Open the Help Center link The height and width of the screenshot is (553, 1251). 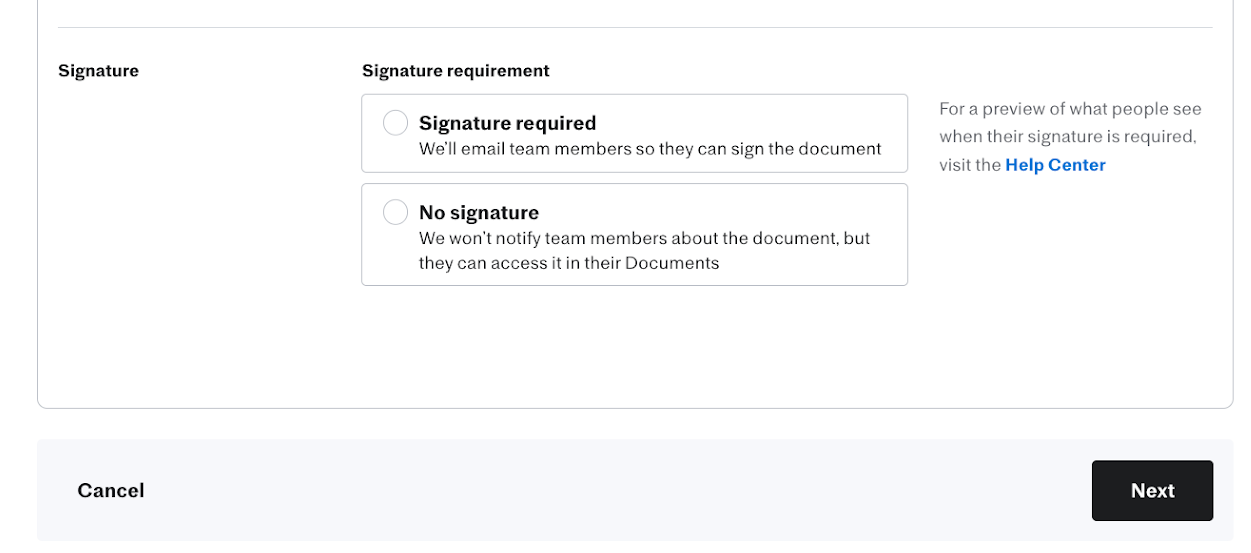[1055, 165]
